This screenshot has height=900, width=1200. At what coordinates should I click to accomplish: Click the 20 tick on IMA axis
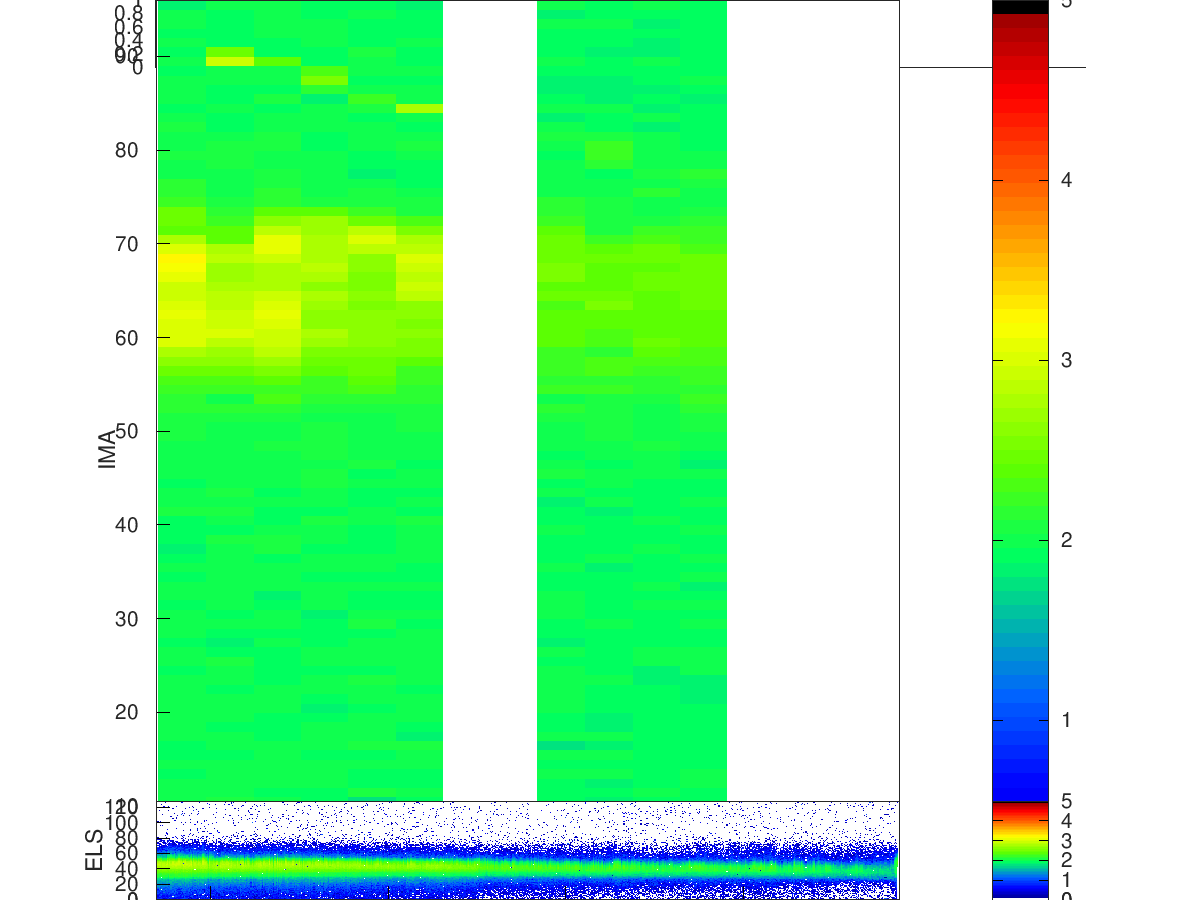(x=127, y=712)
